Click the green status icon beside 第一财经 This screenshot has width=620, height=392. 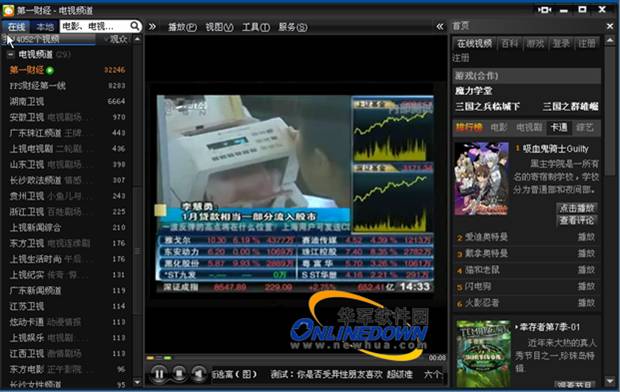[50, 70]
